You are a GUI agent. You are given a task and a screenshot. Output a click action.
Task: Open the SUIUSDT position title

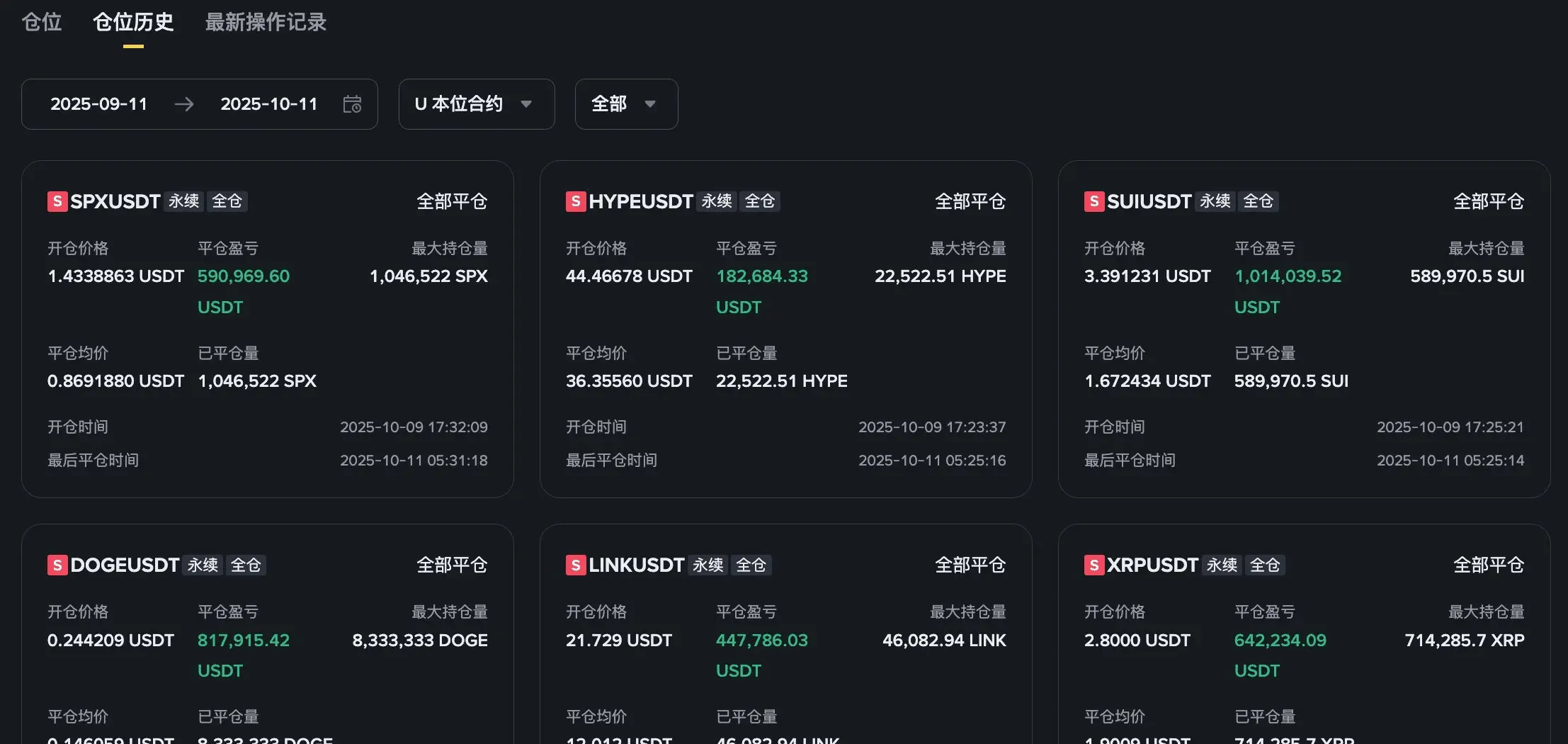coord(1149,201)
